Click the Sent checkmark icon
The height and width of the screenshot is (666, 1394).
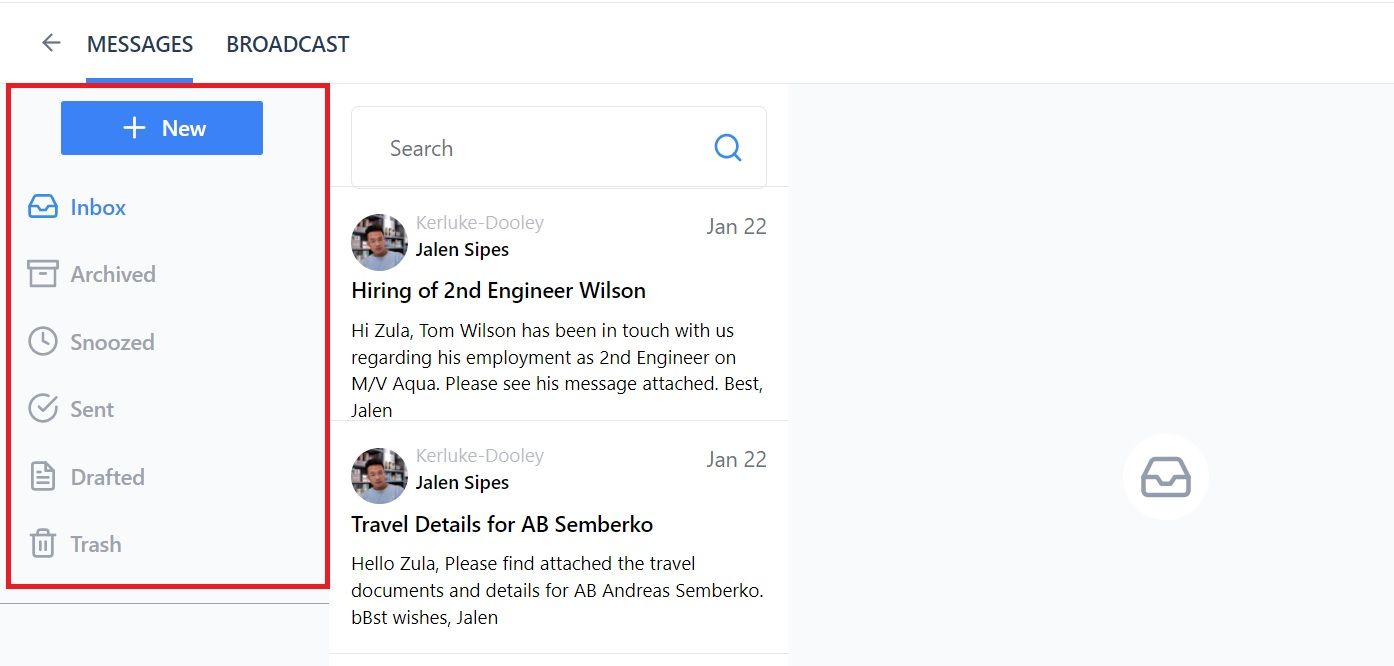(43, 409)
